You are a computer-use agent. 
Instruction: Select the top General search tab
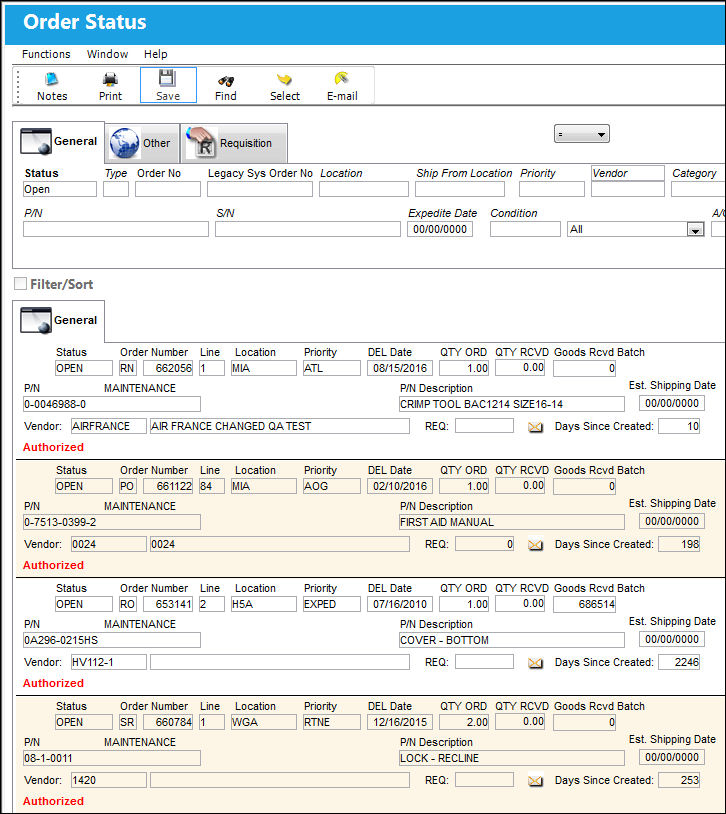(x=59, y=142)
